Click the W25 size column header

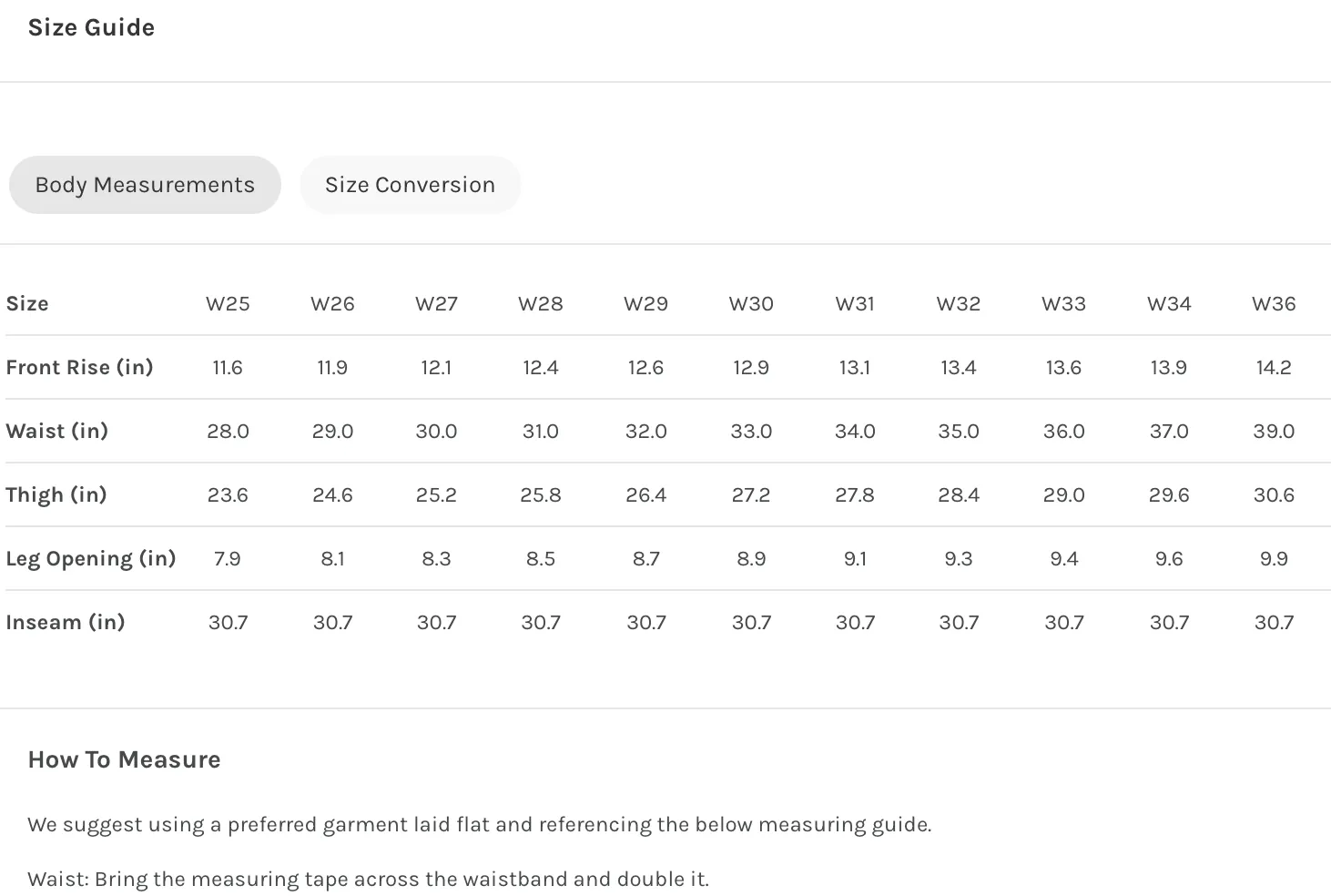[x=228, y=304]
